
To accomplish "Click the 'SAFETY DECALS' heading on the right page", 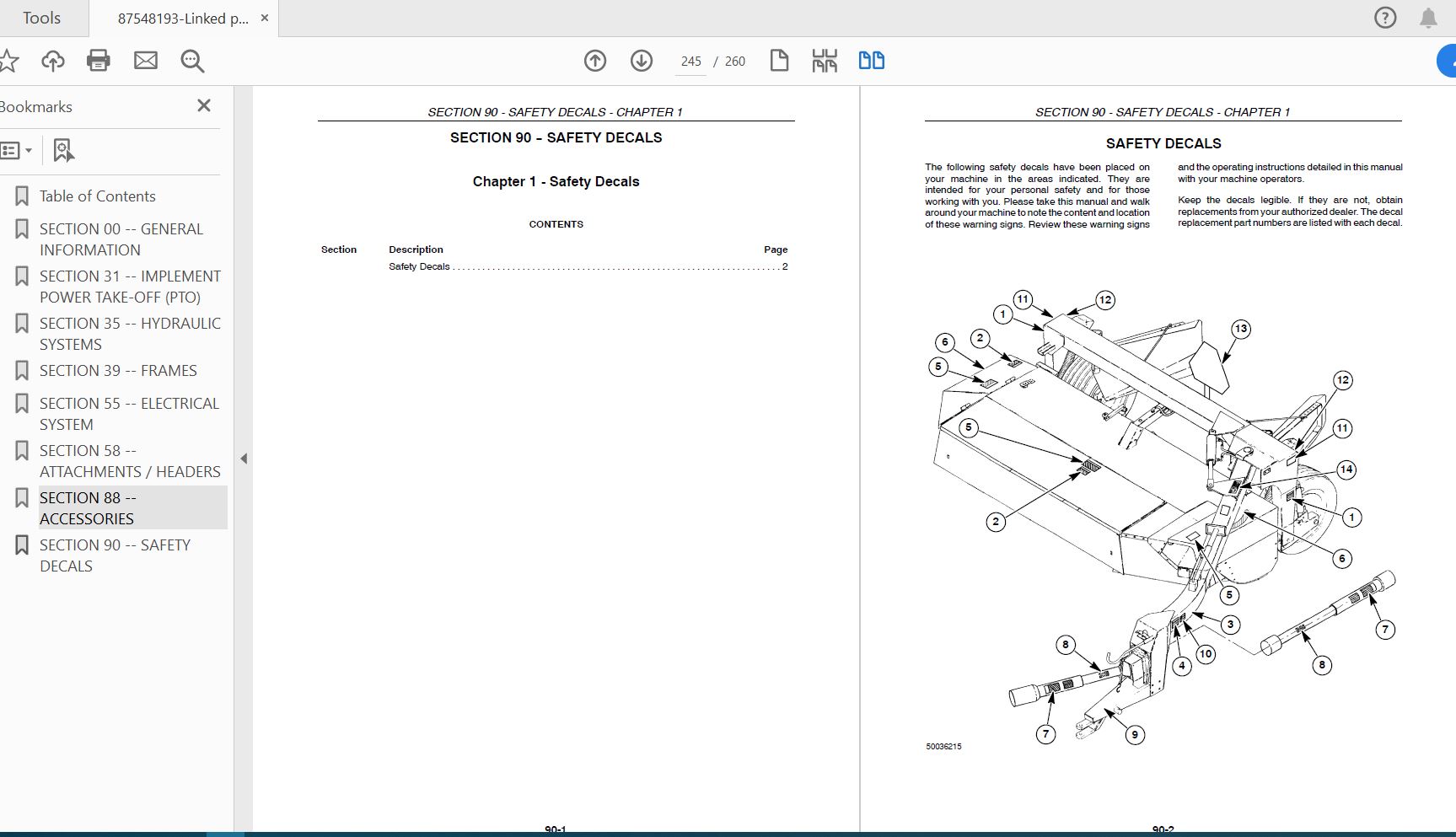I will tap(1163, 143).
